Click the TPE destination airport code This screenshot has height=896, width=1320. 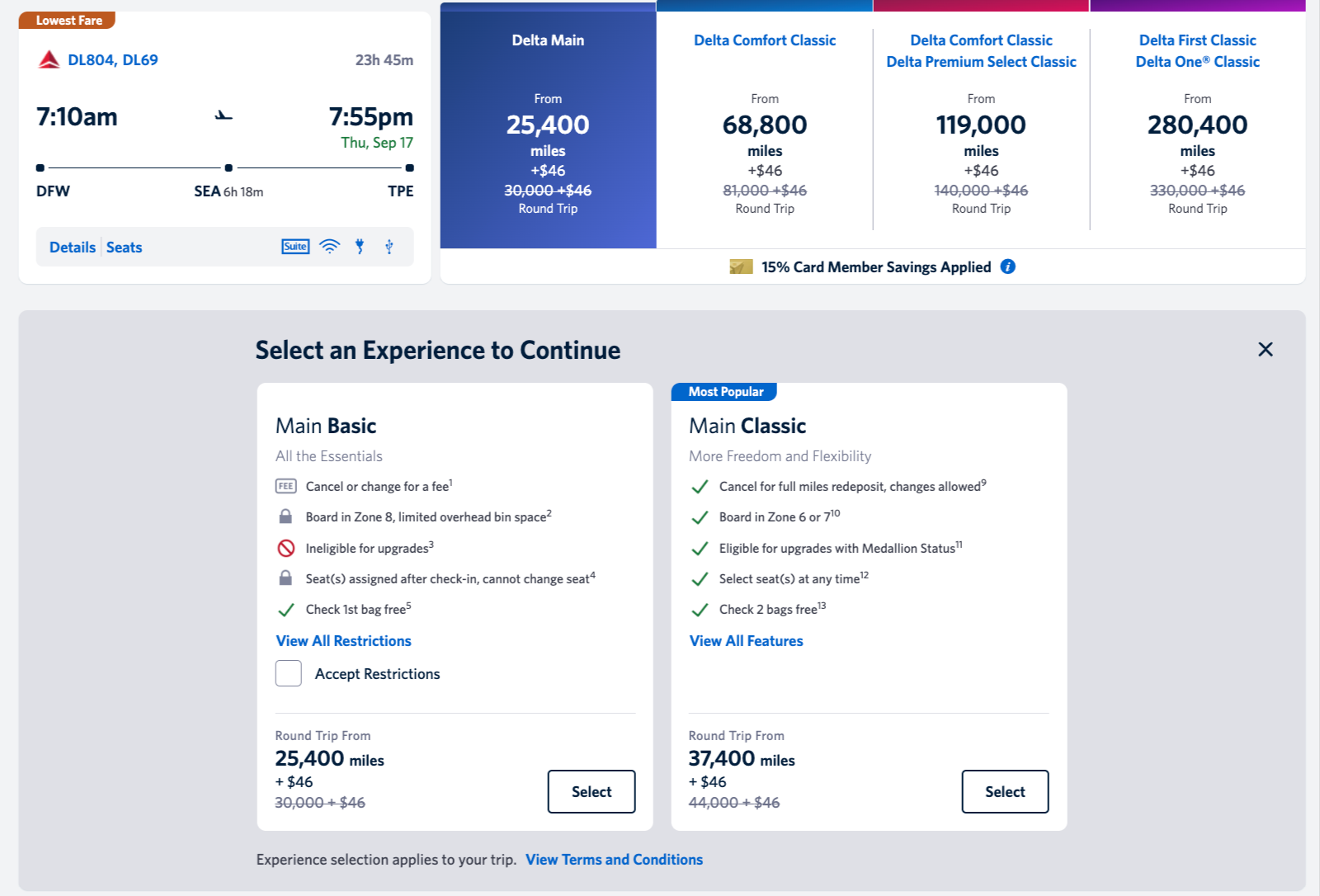pos(401,191)
